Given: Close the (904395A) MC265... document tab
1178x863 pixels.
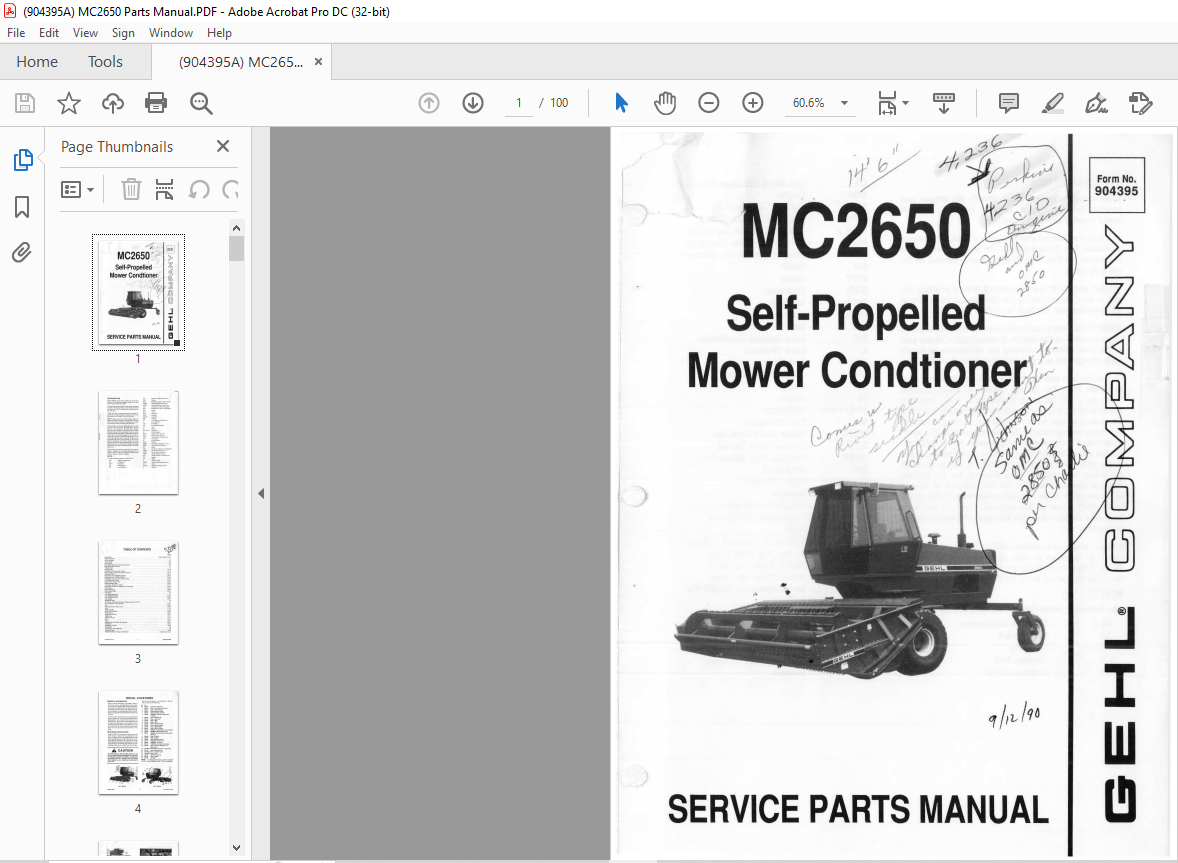Looking at the screenshot, I should tap(319, 62).
